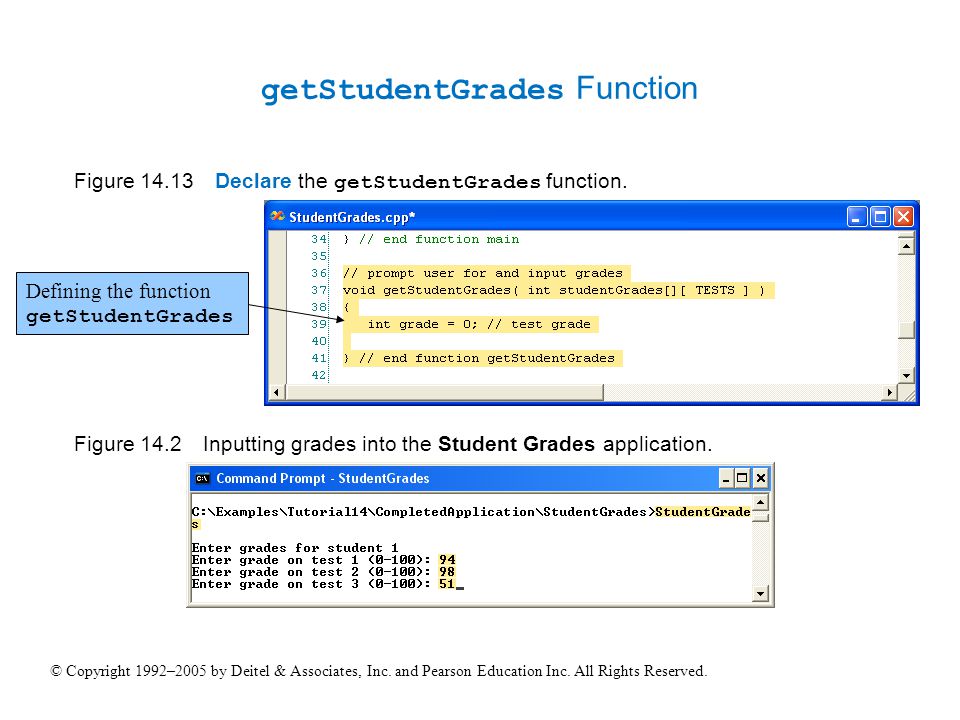
Task: Click scroll-up arrow in Command Prompt
Action: pyautogui.click(x=760, y=503)
